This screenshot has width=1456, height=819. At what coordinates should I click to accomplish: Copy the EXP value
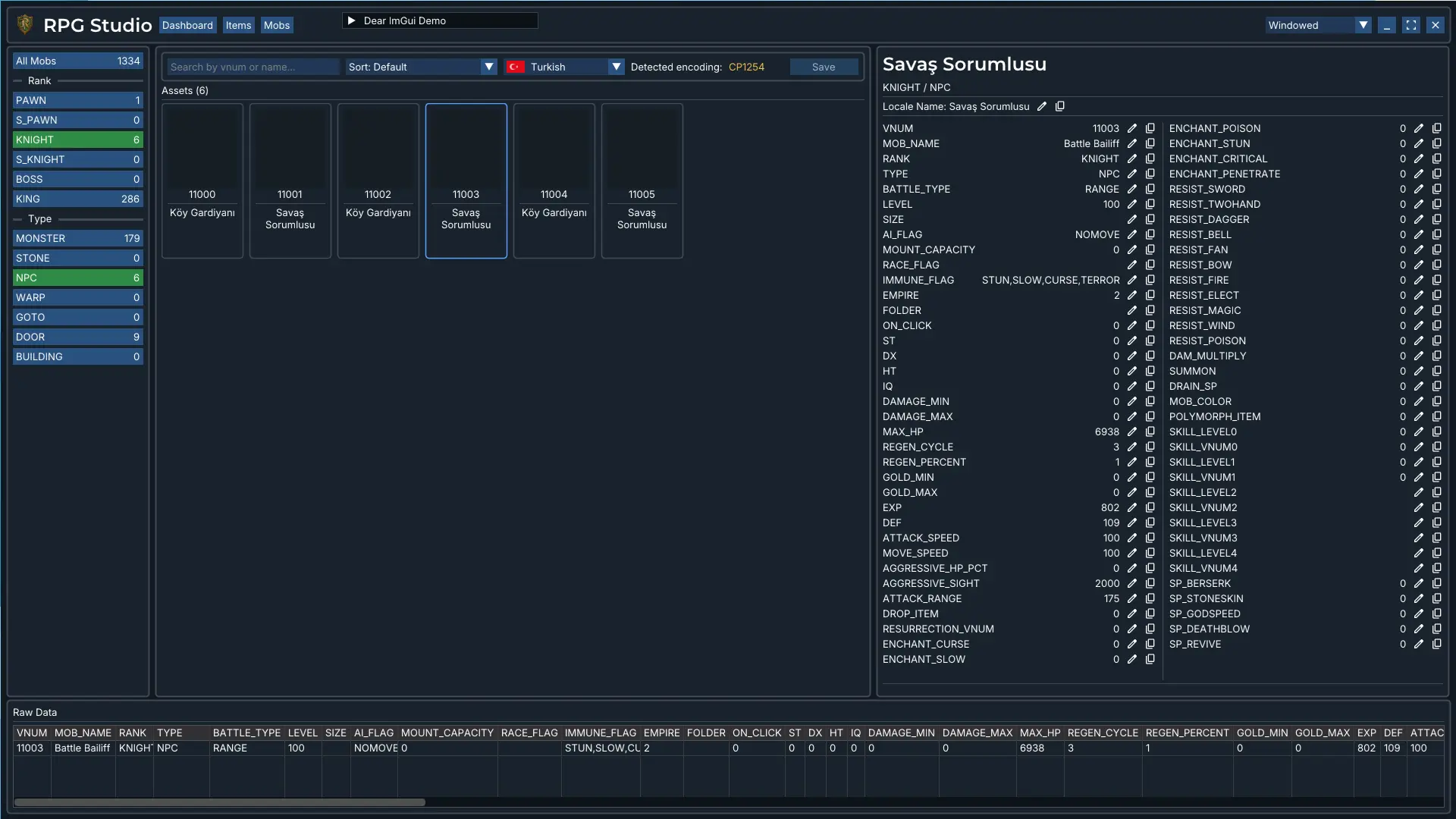1150,507
